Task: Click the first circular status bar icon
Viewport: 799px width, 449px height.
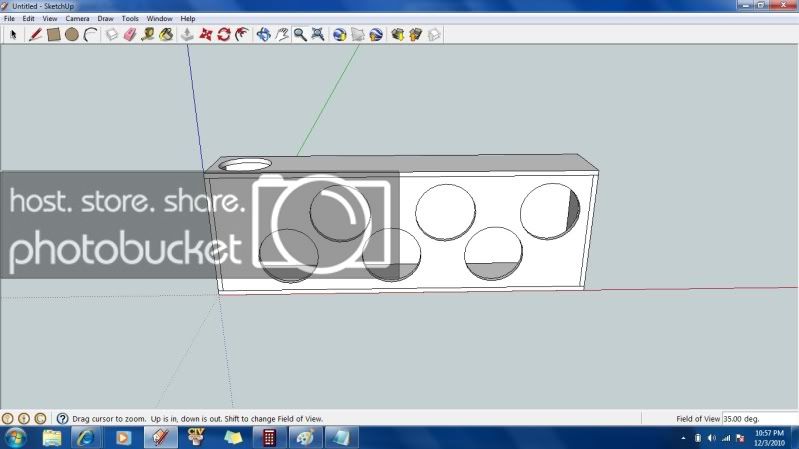Action: click(x=8, y=418)
